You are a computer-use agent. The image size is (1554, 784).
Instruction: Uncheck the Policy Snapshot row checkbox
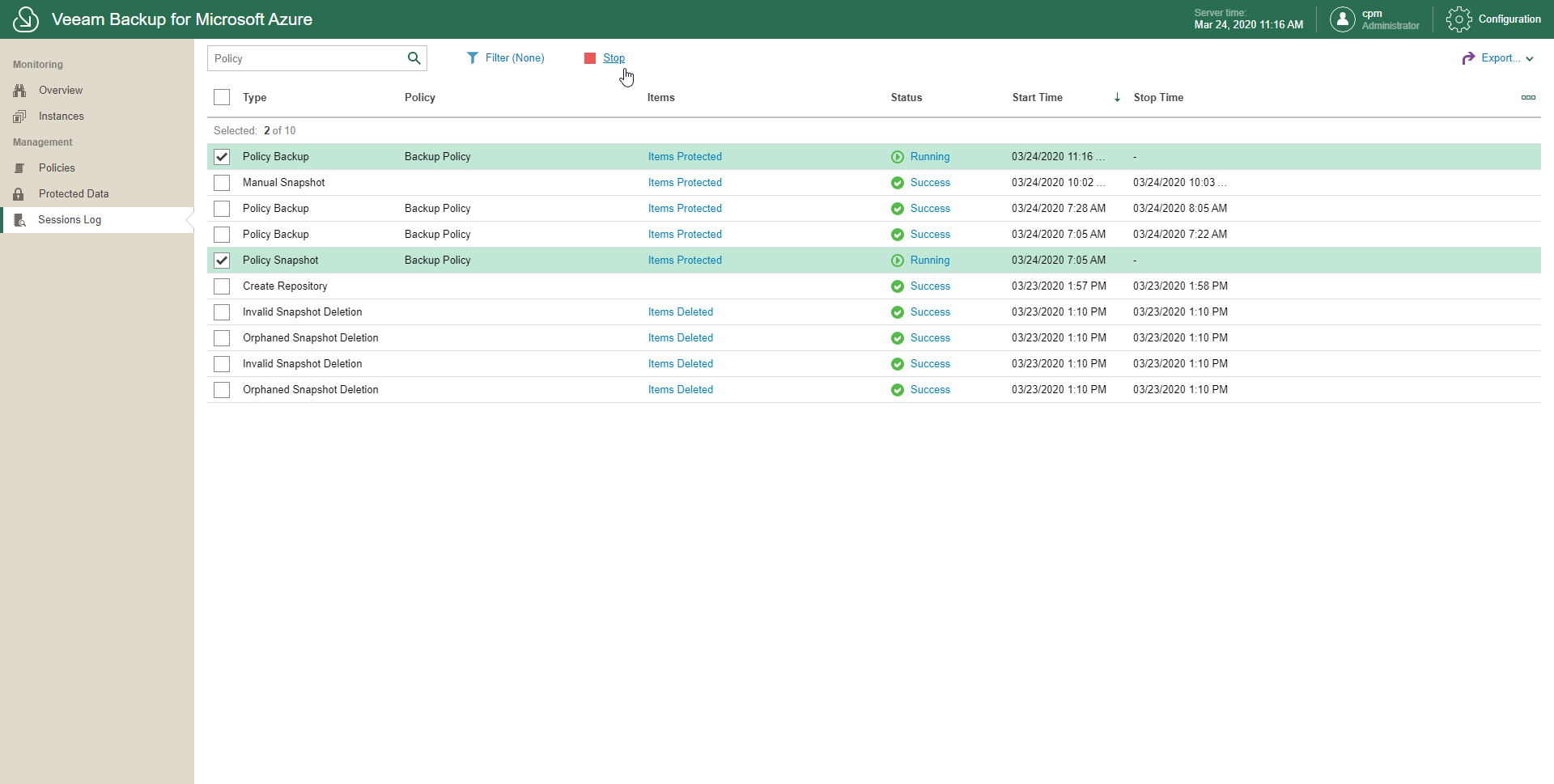(222, 261)
